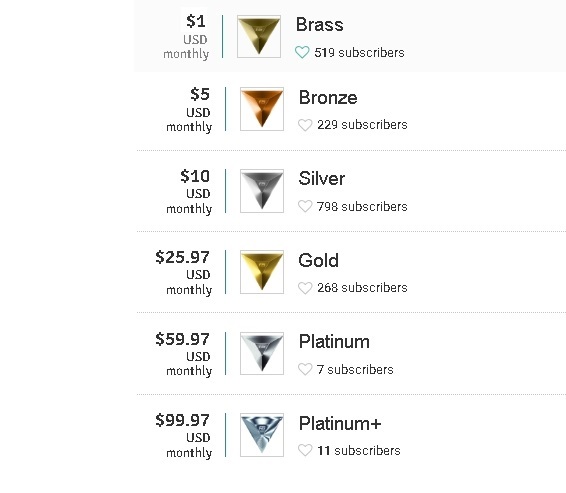Viewport: 566px width, 493px height.
Task: Open the Platinum+ tier title
Action: tap(340, 423)
